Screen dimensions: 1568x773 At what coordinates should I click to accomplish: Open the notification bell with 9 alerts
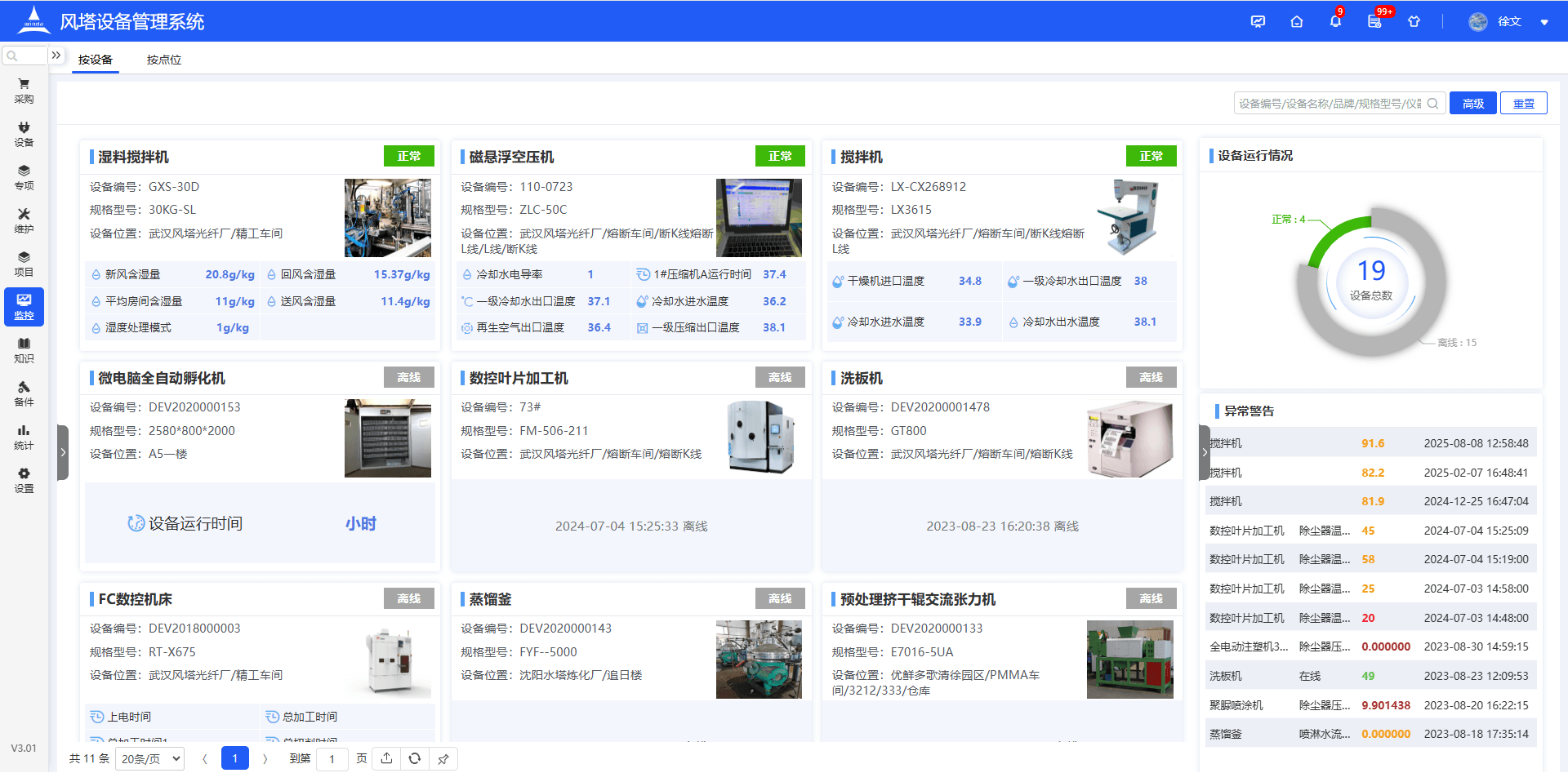[x=1334, y=21]
